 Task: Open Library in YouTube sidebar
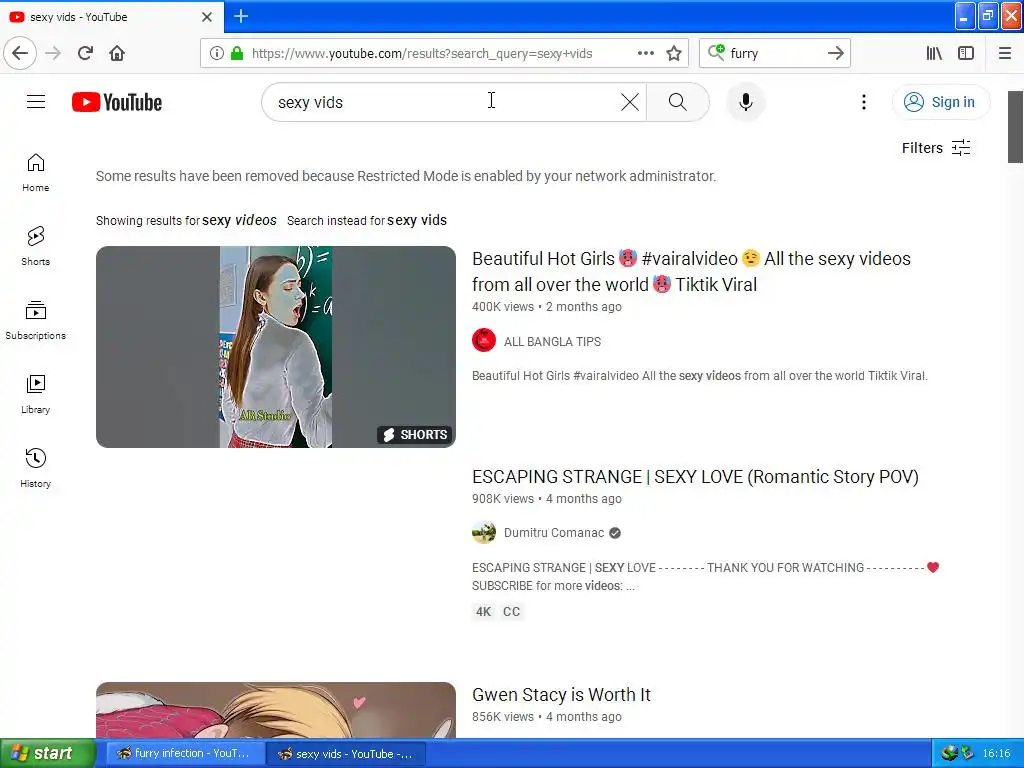pyautogui.click(x=35, y=394)
